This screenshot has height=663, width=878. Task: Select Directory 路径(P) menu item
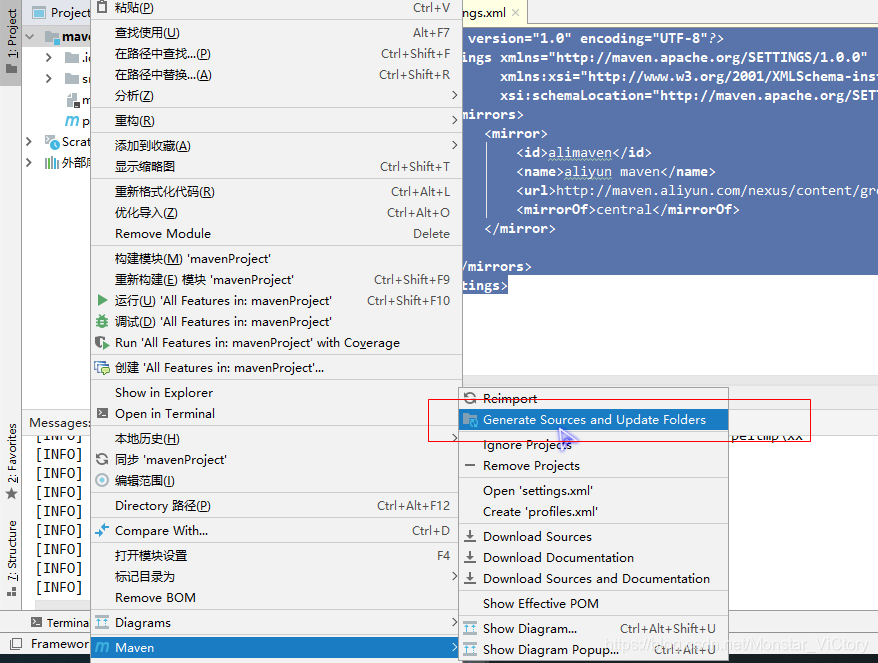pyautogui.click(x=277, y=506)
